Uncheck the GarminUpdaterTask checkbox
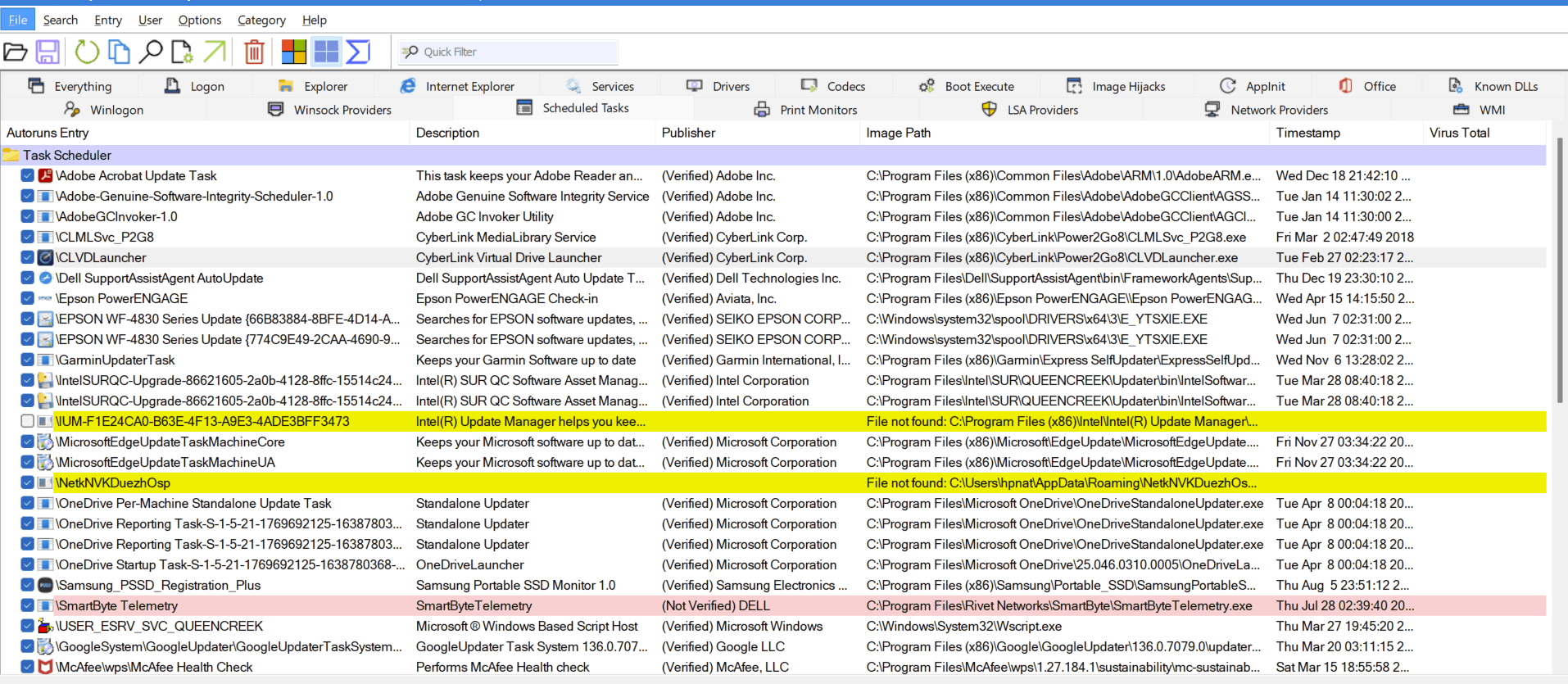 point(27,360)
